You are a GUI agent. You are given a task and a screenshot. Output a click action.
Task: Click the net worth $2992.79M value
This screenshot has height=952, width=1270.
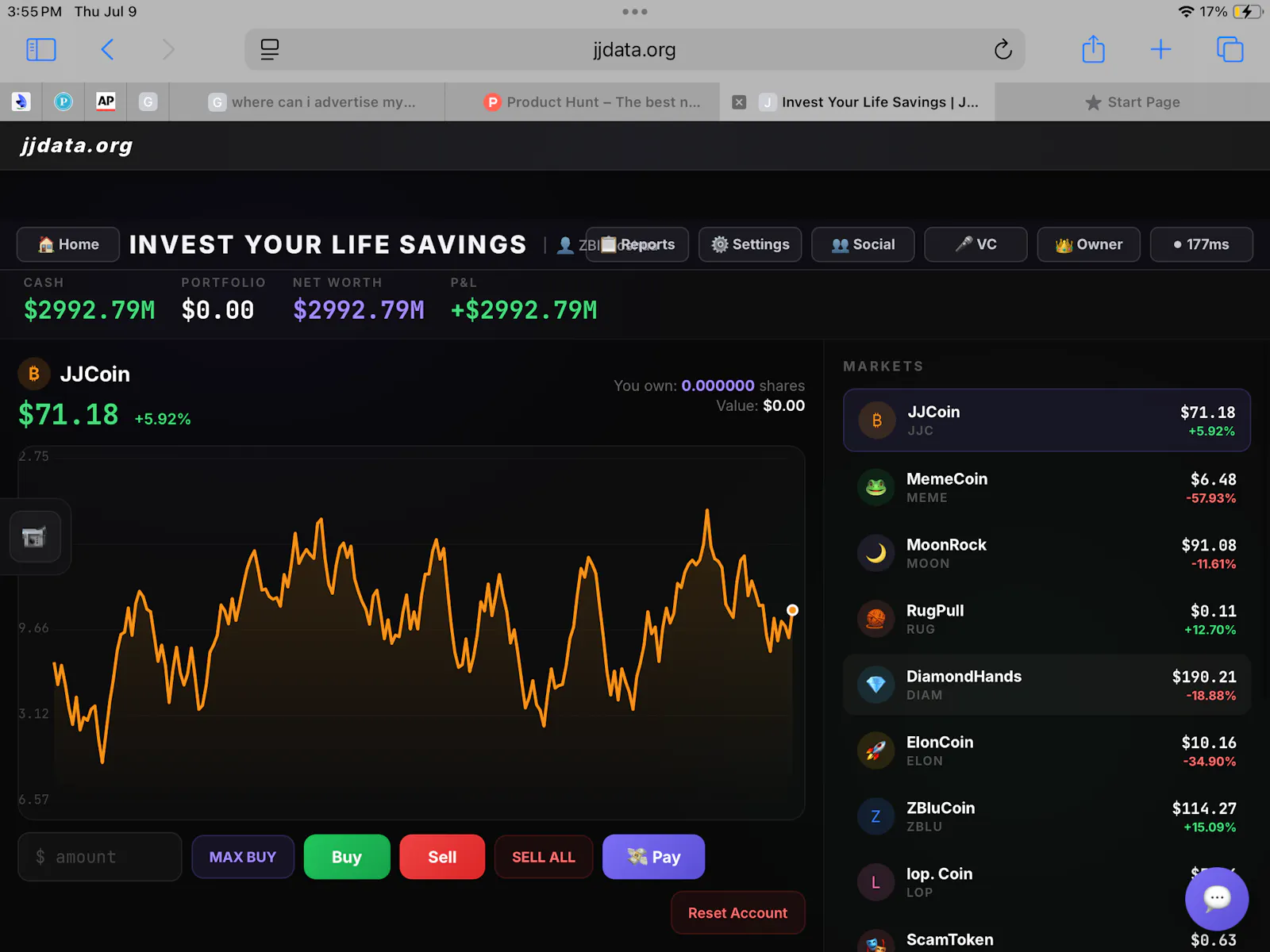pos(359,310)
